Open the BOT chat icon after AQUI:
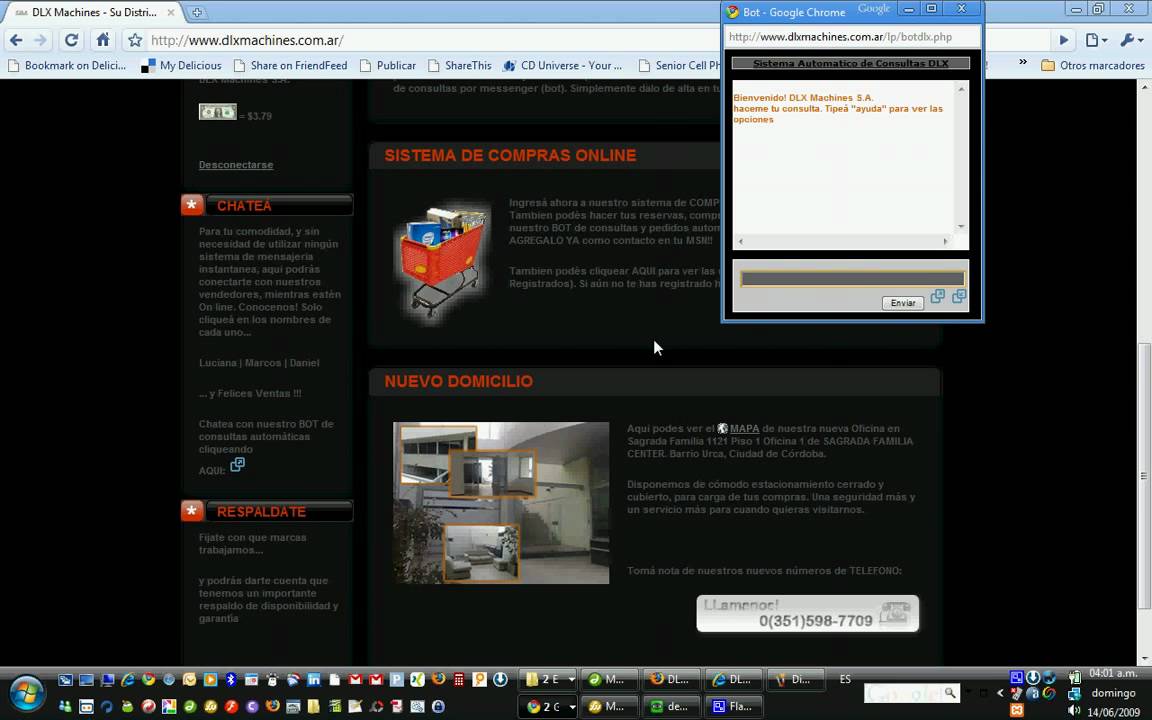This screenshot has height=720, width=1152. coord(237,464)
